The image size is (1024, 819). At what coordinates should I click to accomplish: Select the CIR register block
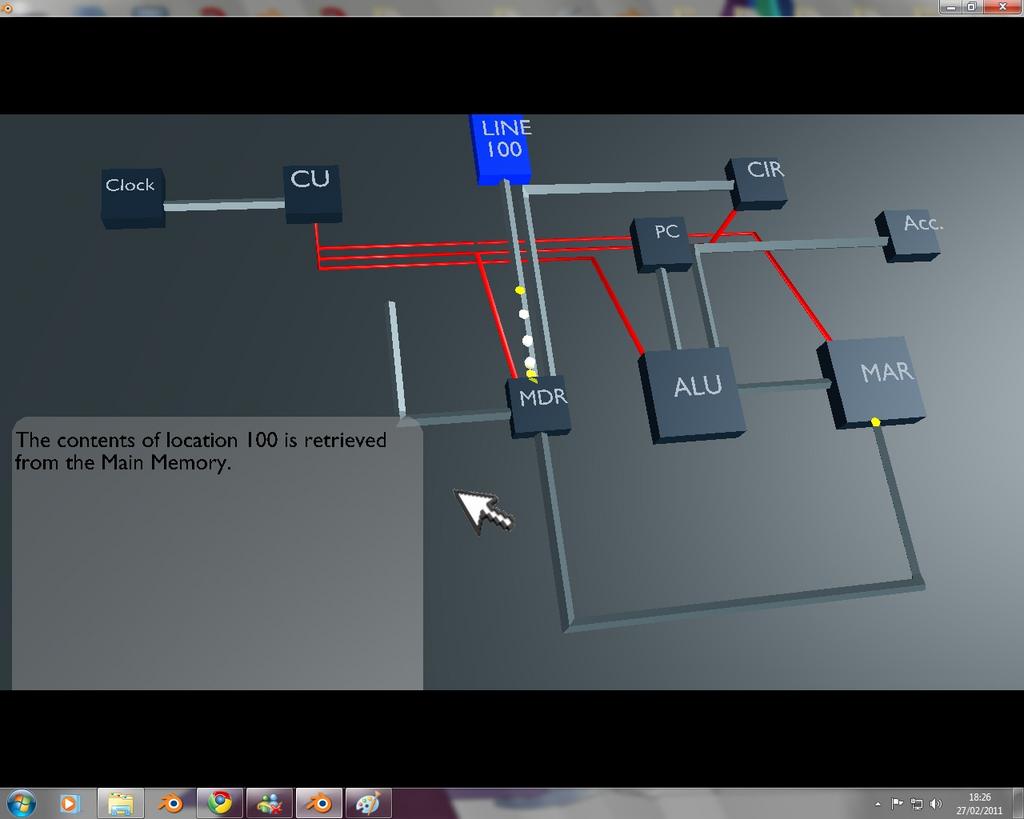pyautogui.click(x=756, y=183)
